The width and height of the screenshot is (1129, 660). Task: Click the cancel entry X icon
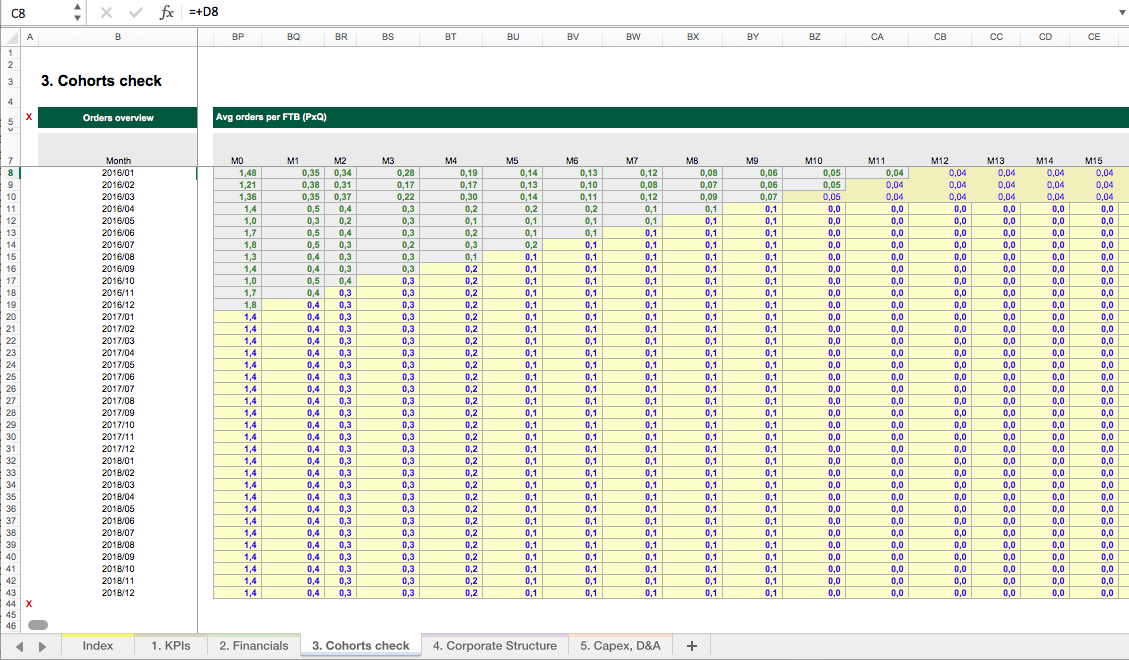coord(107,12)
